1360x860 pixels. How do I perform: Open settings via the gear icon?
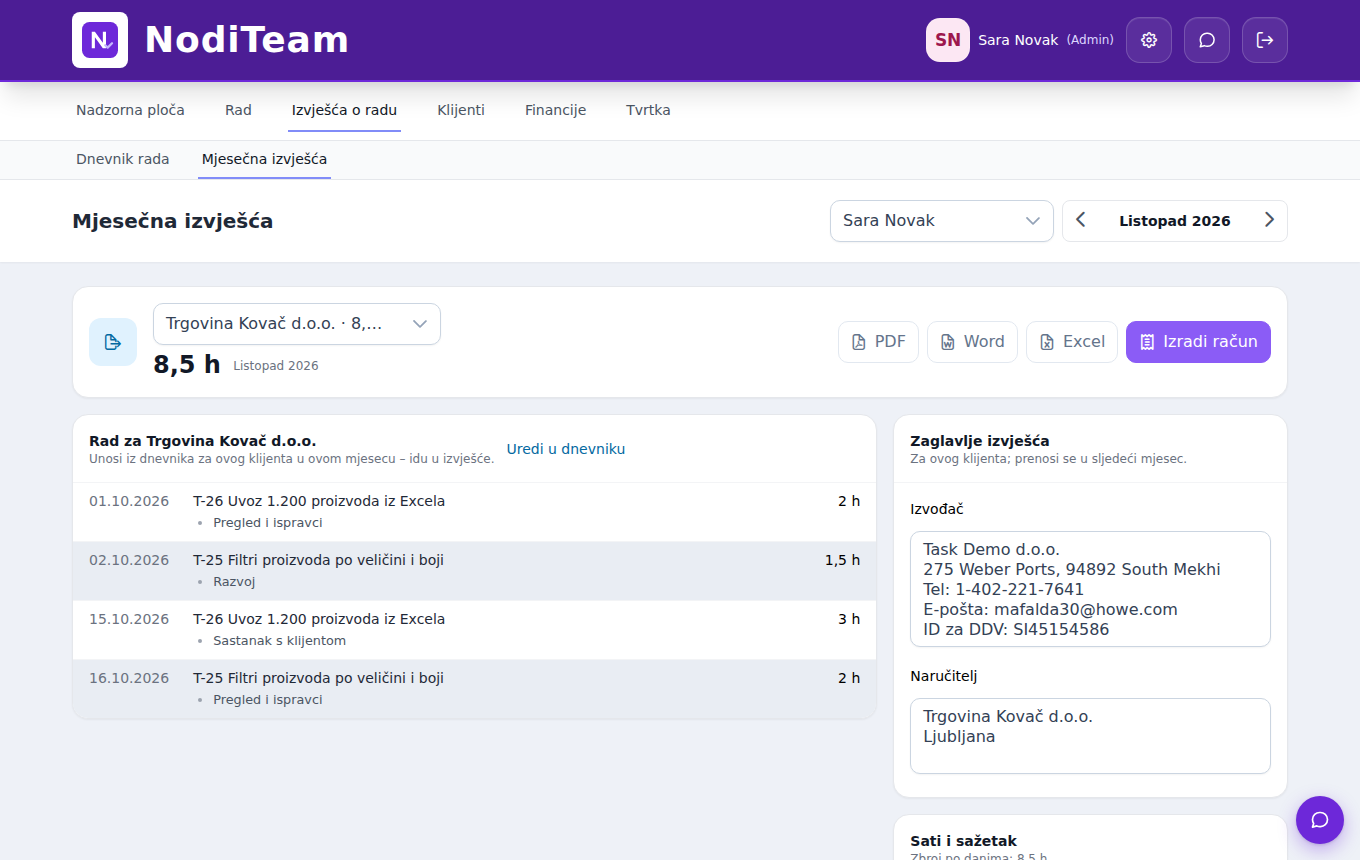tap(1149, 40)
